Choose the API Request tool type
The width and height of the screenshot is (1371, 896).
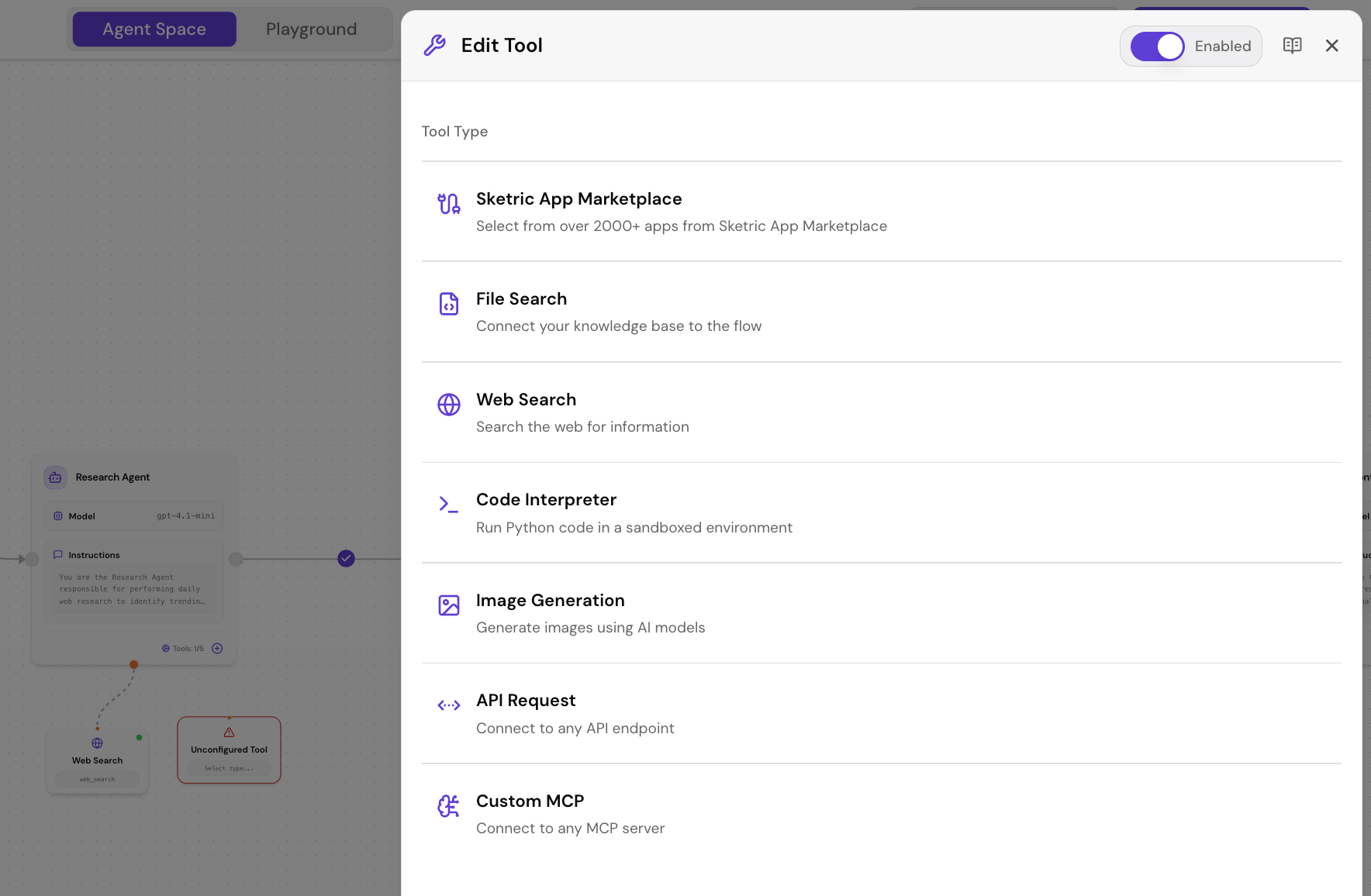[526, 700]
